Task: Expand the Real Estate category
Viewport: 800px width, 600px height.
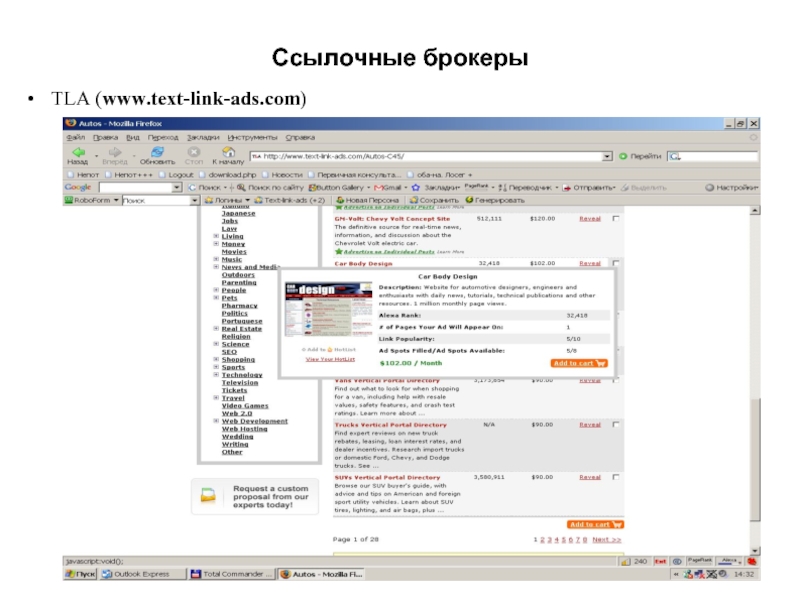Action: coord(216,329)
